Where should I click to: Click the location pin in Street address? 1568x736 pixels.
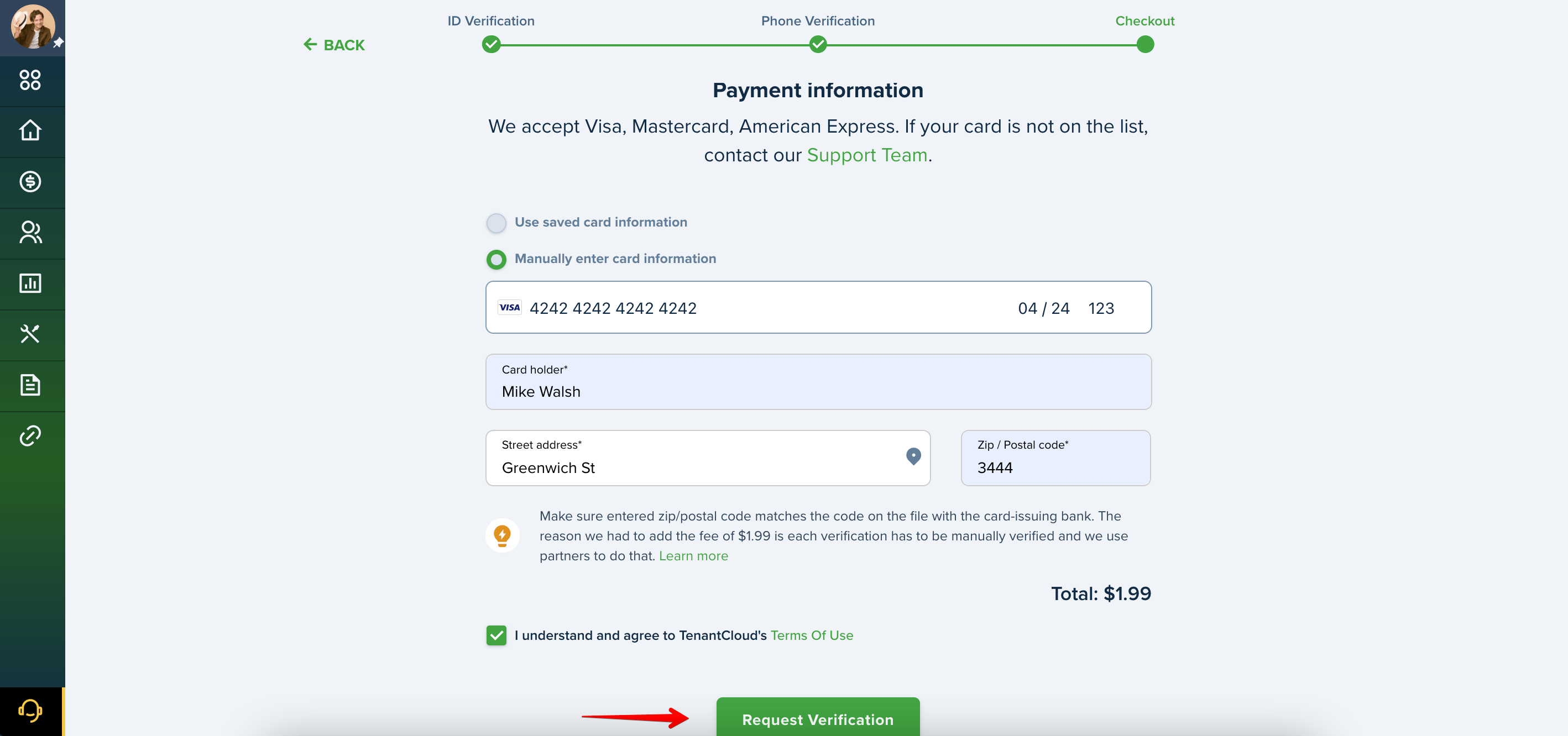tap(913, 456)
